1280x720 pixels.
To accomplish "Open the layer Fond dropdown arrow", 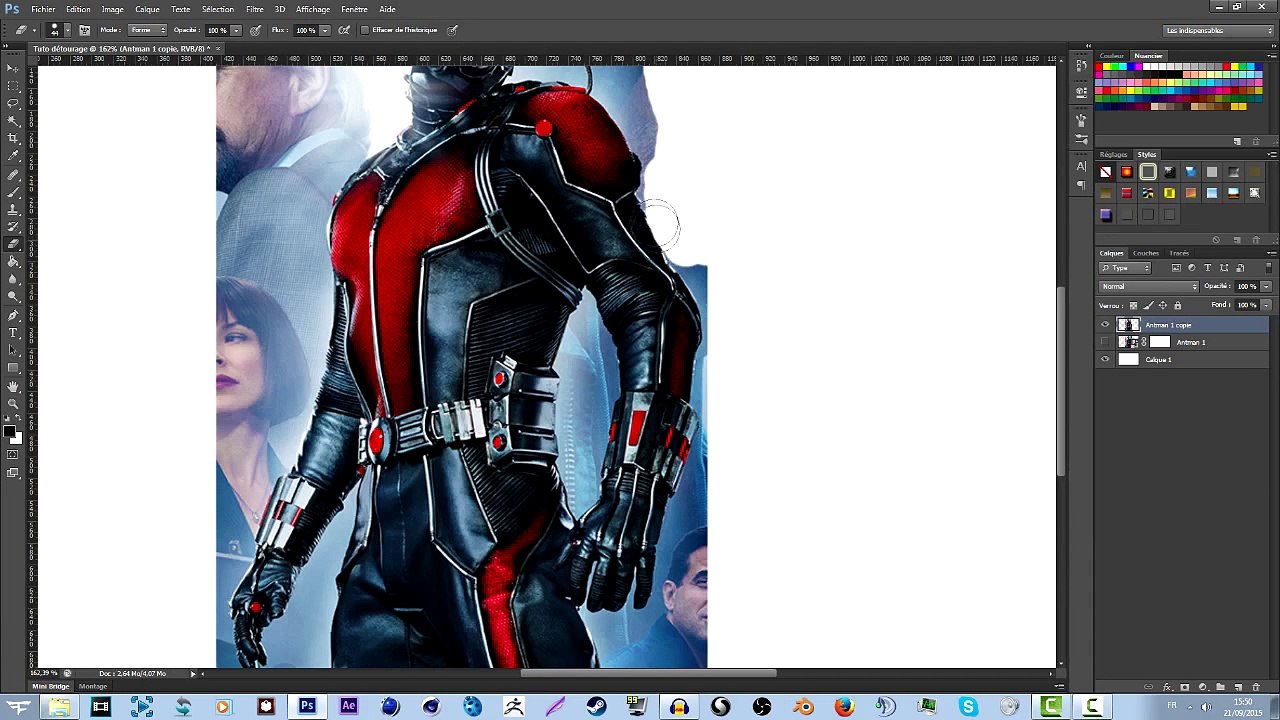I will tap(1266, 305).
